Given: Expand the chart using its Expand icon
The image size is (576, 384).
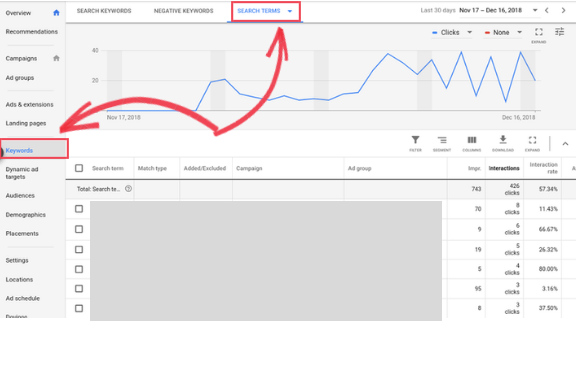Looking at the screenshot, I should point(539,32).
